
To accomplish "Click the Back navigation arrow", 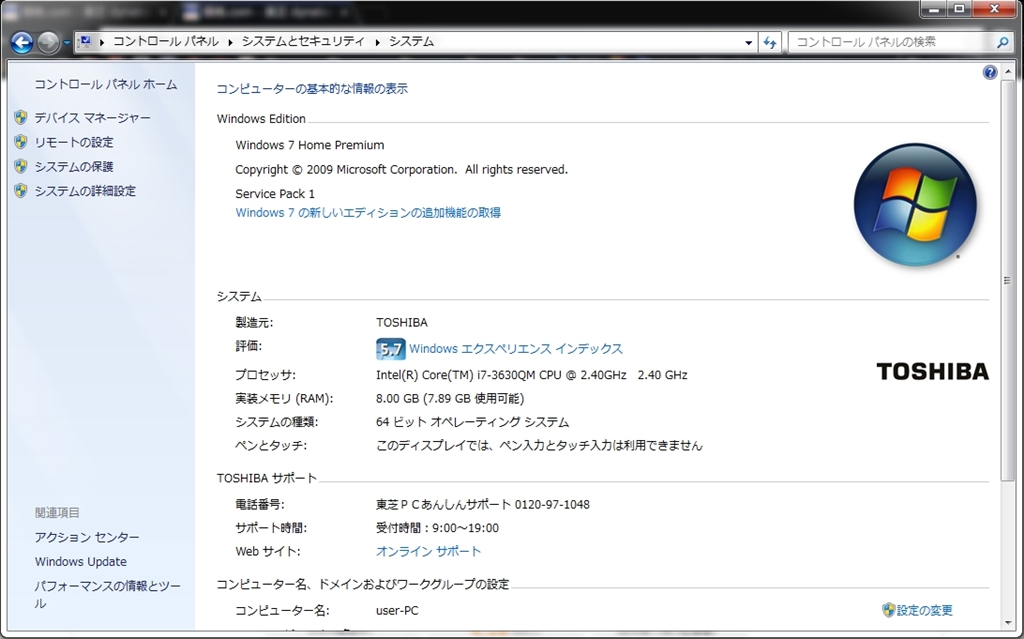I will point(22,42).
